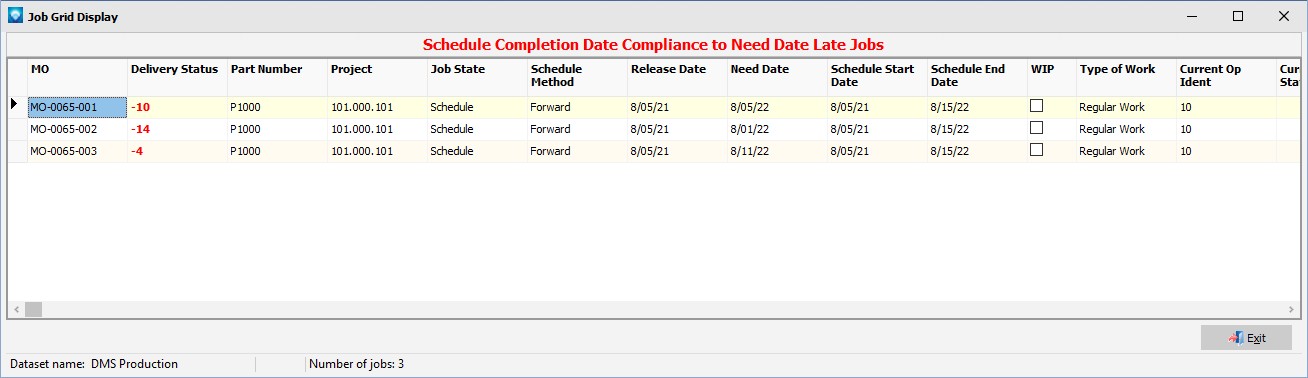Click the Exit button

(1246, 338)
